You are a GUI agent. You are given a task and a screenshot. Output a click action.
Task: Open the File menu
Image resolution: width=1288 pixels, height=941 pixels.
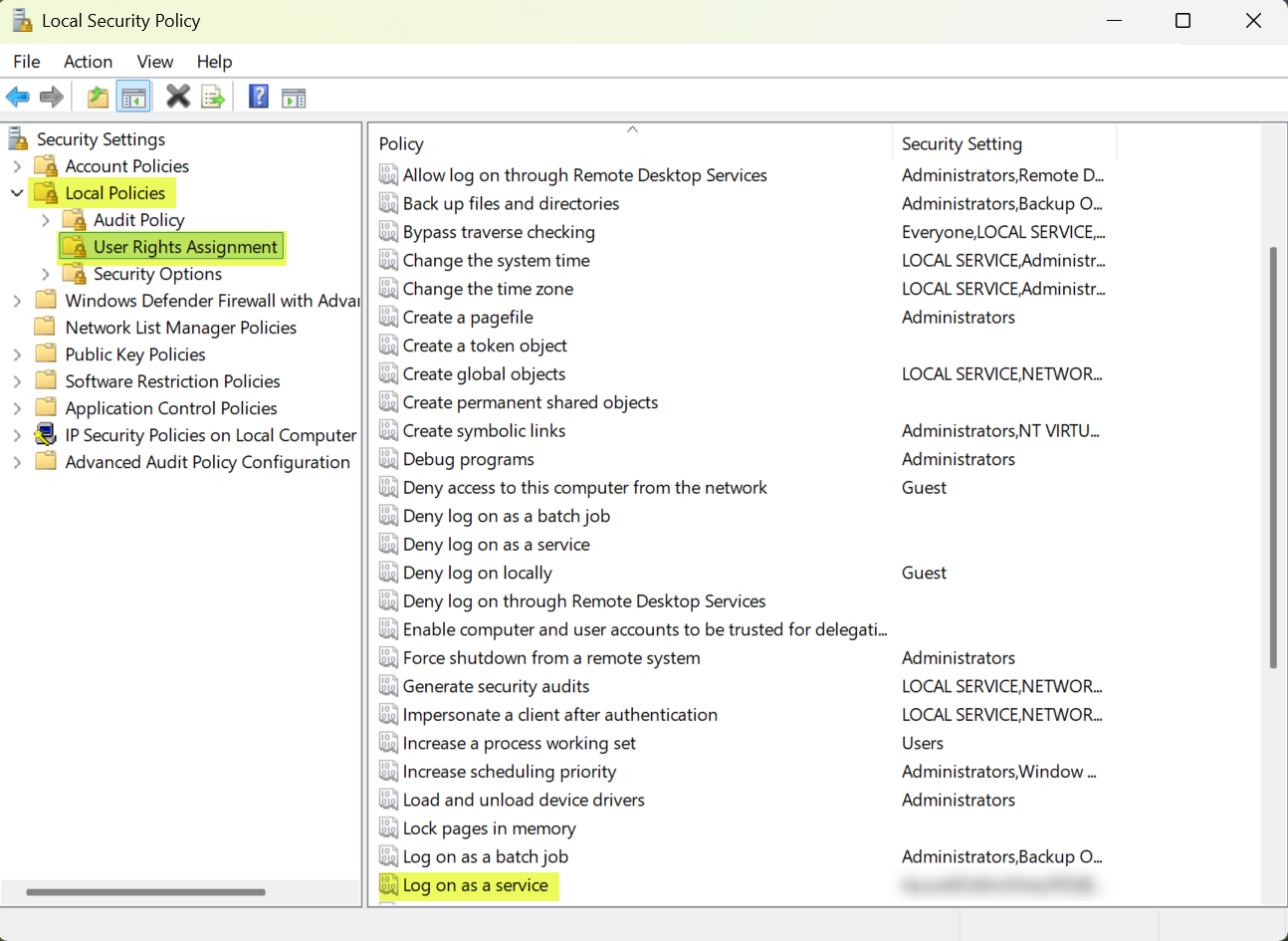[x=27, y=61]
